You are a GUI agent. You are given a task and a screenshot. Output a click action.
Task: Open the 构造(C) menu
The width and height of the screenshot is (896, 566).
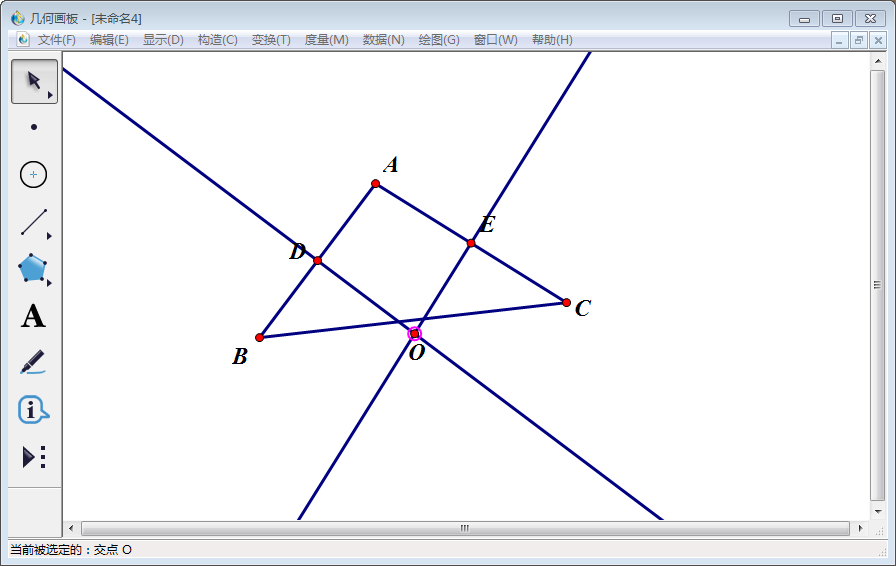point(217,40)
